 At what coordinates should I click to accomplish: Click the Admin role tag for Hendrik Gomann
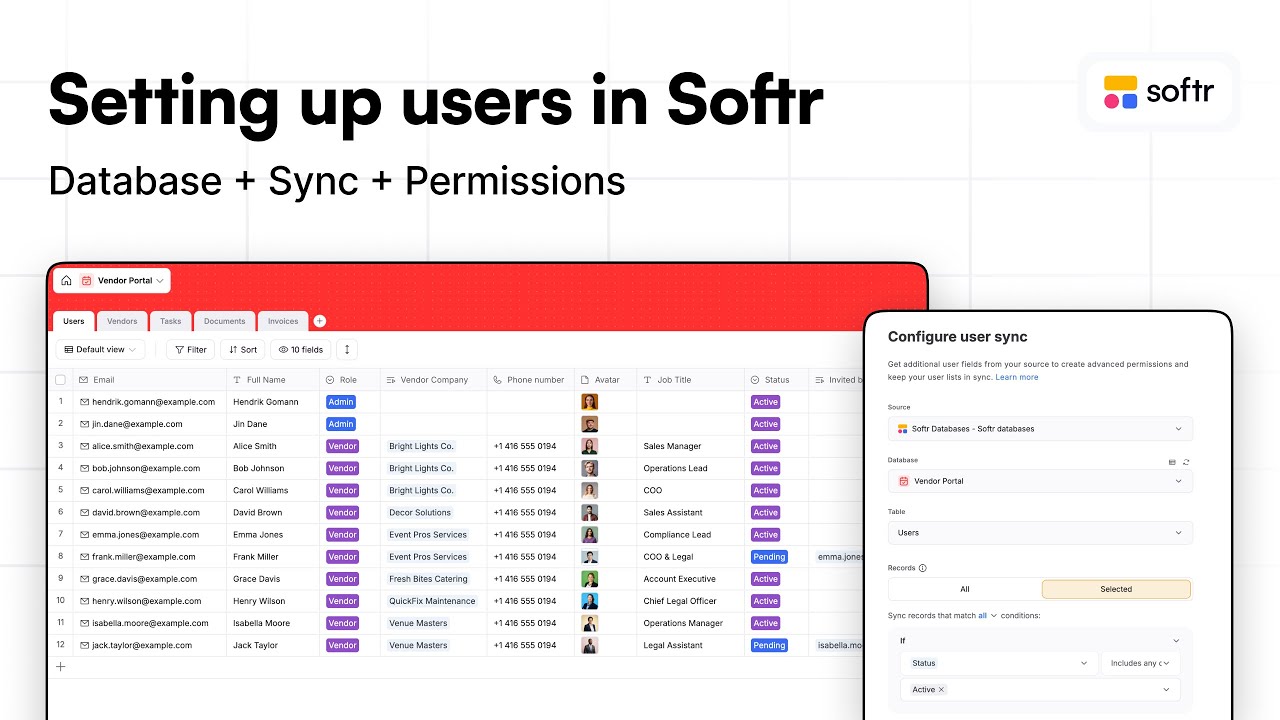click(x=341, y=402)
